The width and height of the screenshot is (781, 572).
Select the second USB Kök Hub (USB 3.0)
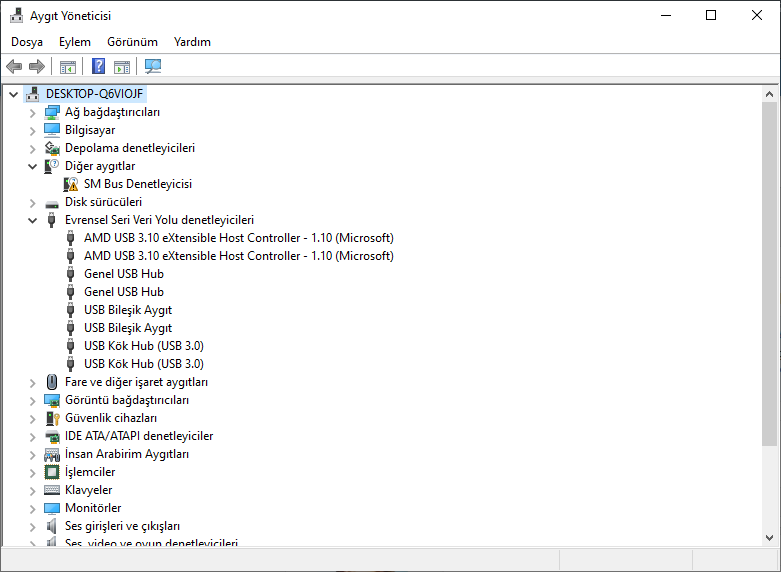pyautogui.click(x=144, y=364)
